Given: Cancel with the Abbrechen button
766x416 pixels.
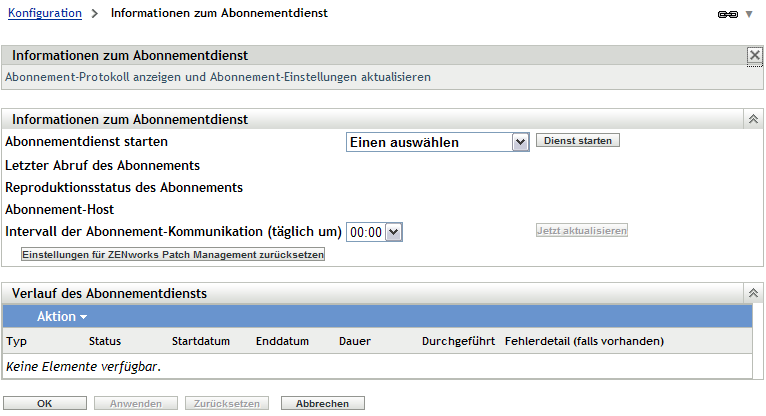Looking at the screenshot, I should tap(322, 404).
